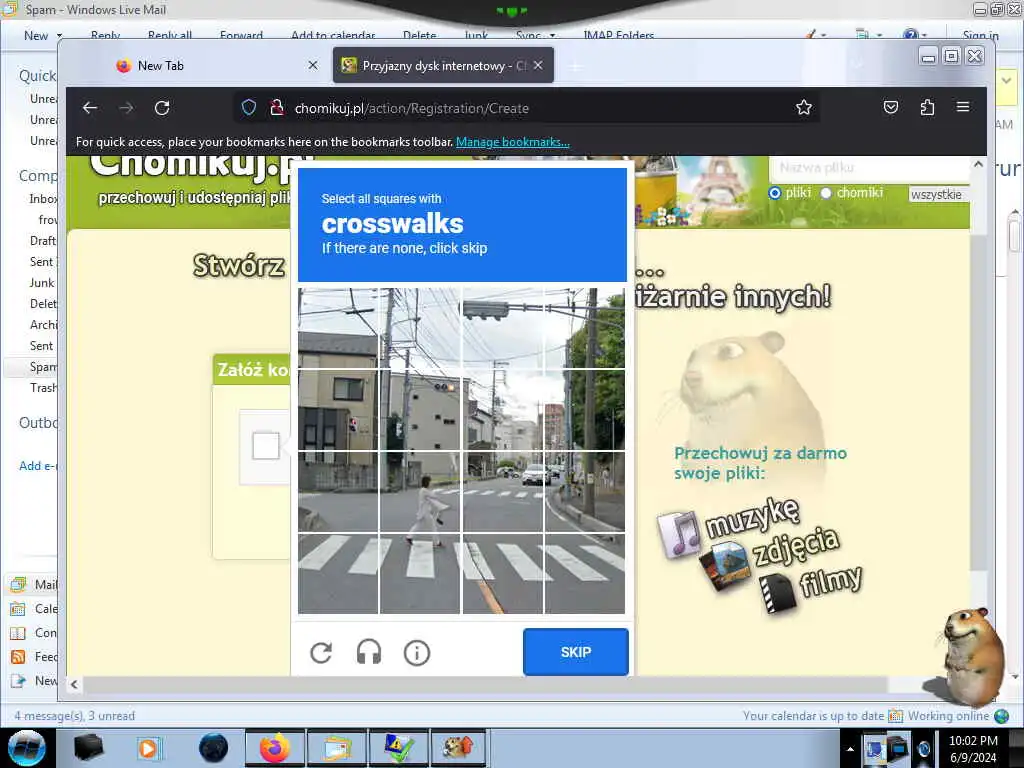Close the Przyjazny dysk internetowy tab

tap(537, 65)
